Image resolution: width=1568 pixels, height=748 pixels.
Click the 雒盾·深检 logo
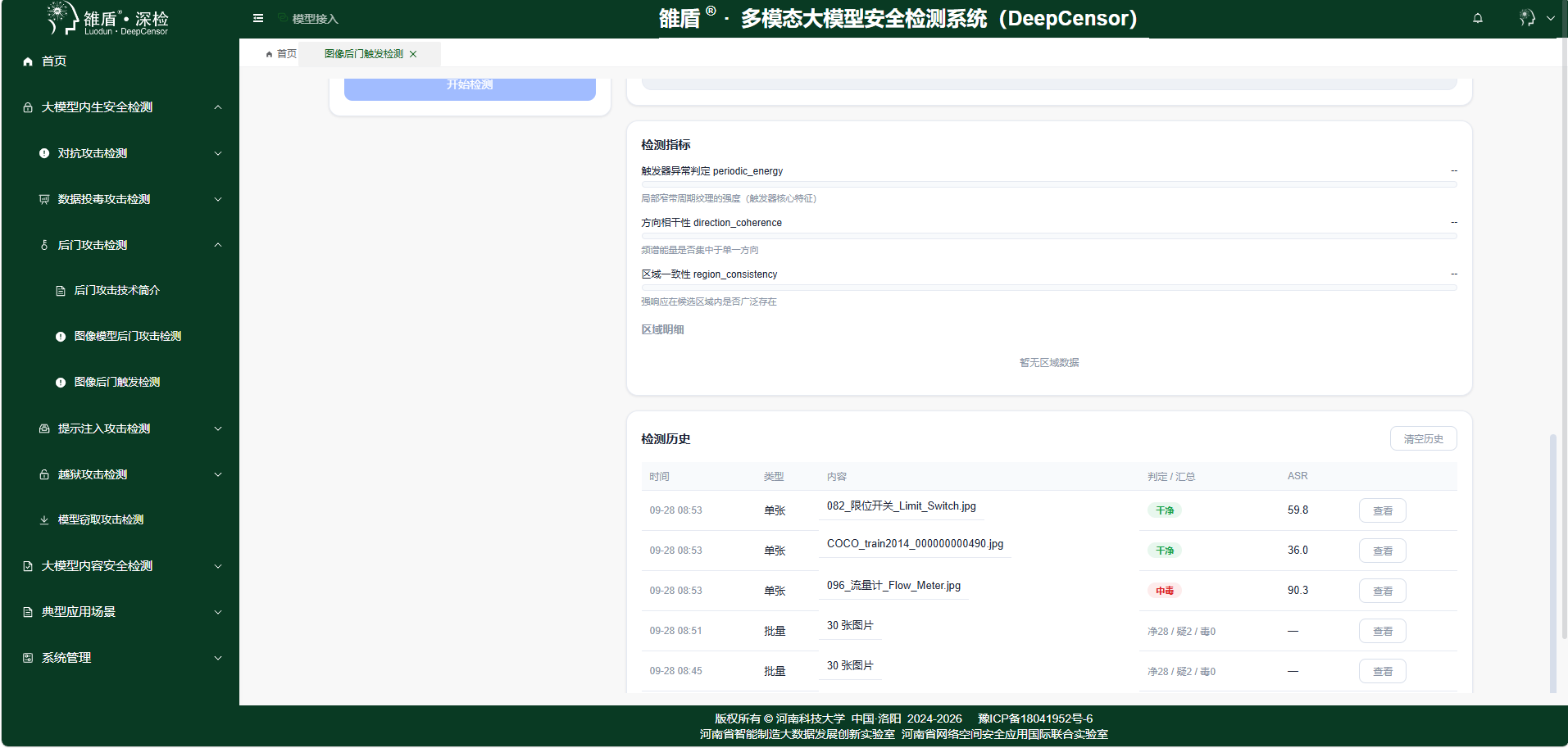coord(107,19)
